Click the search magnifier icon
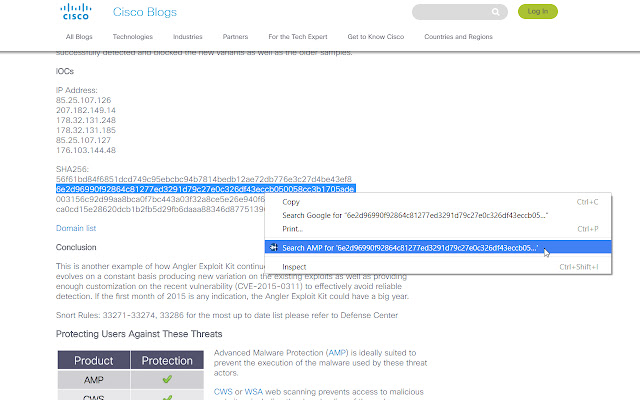640x400 pixels. tap(496, 12)
